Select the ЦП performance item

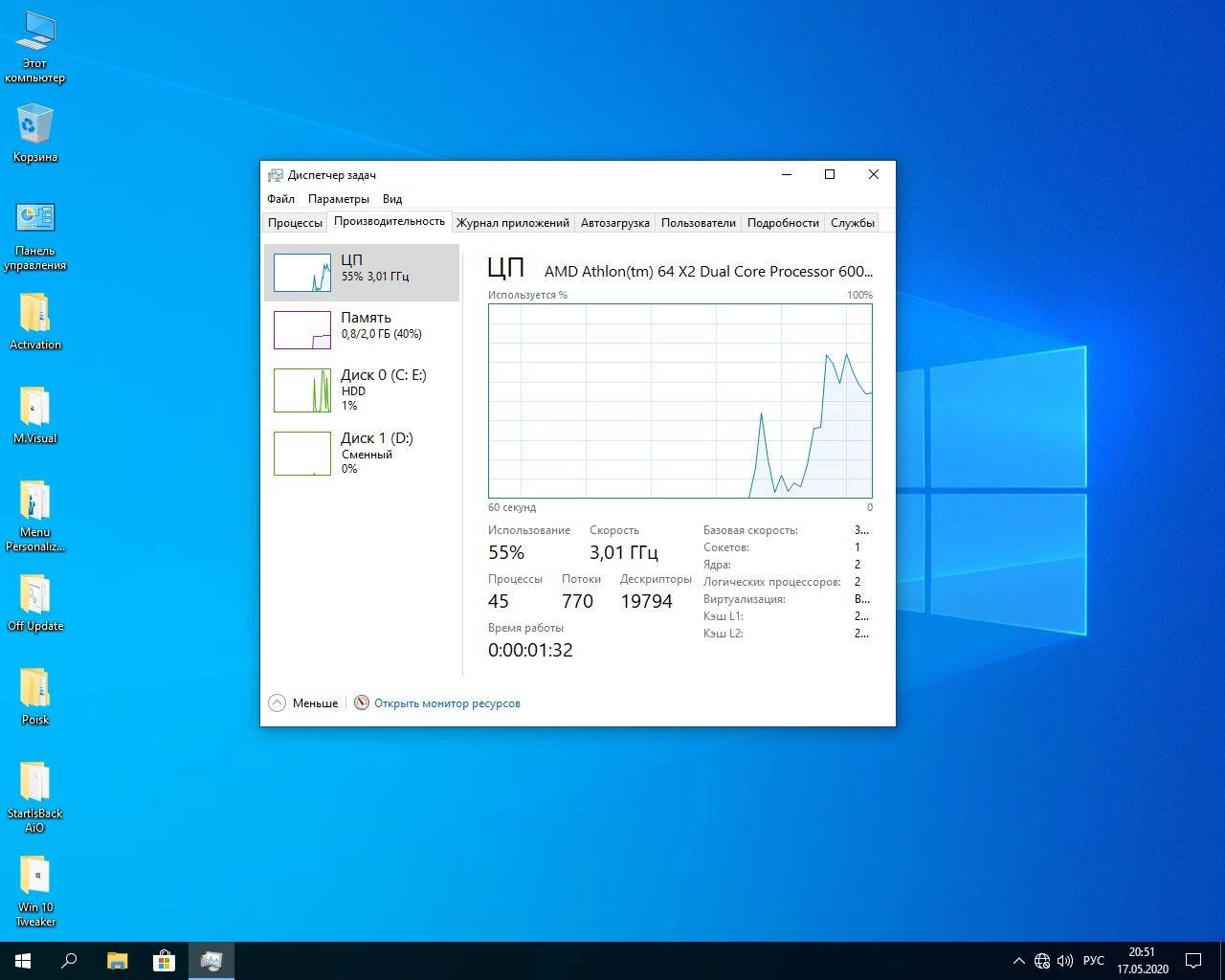coord(362,273)
